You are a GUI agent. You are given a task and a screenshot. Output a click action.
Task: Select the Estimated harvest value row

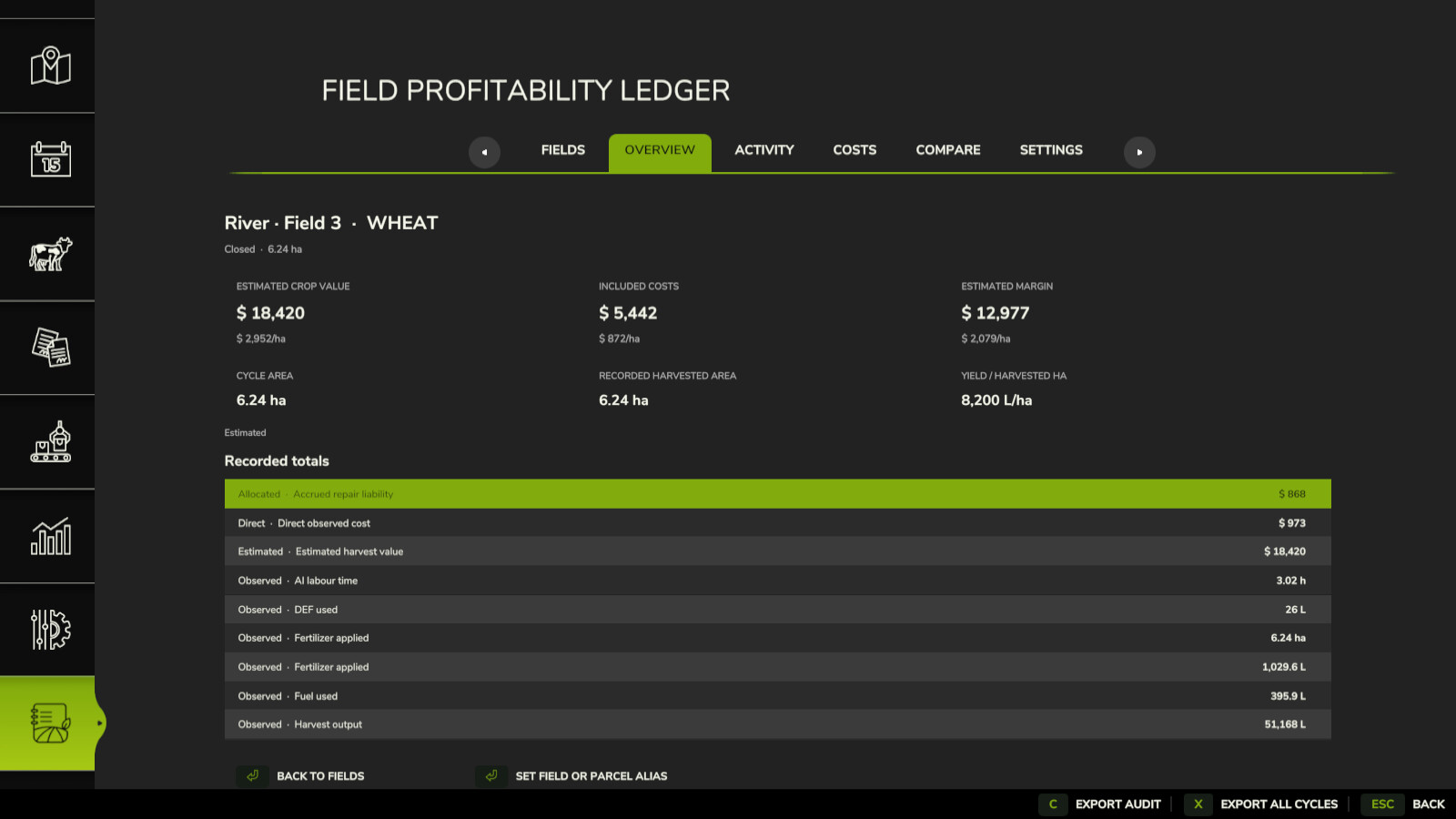[x=778, y=551]
